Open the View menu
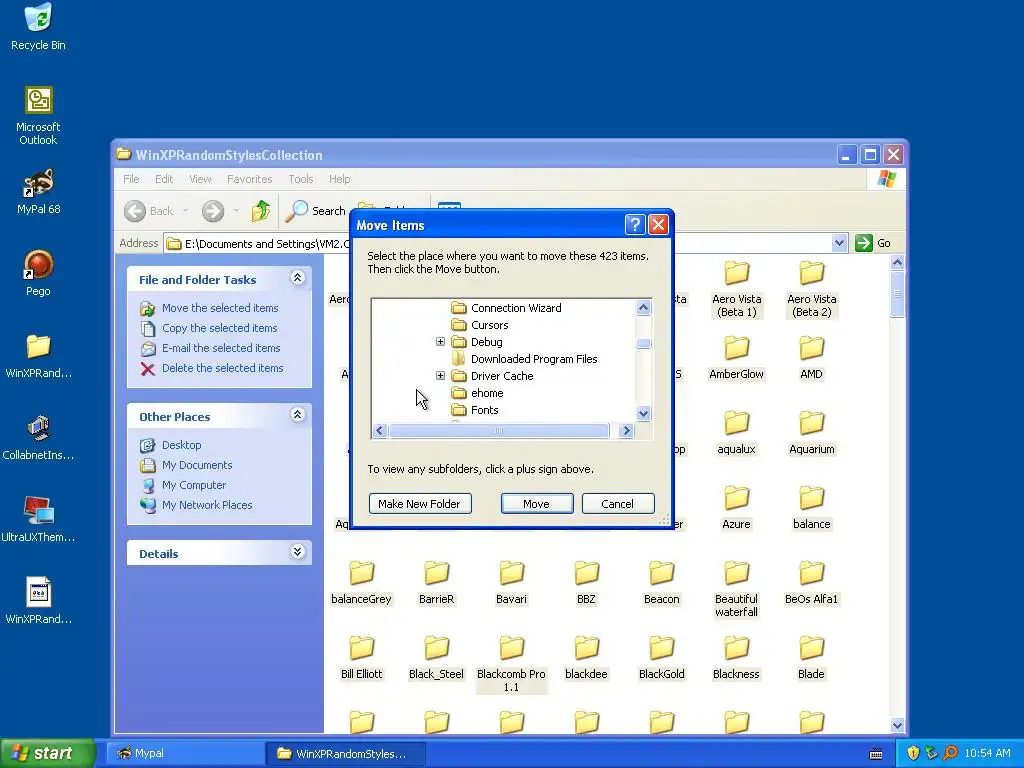 click(x=200, y=179)
